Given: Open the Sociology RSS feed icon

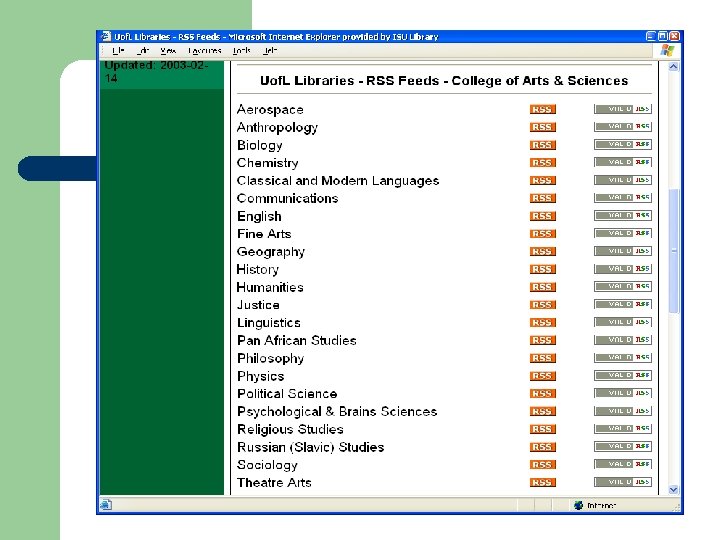Looking at the screenshot, I should [x=542, y=465].
